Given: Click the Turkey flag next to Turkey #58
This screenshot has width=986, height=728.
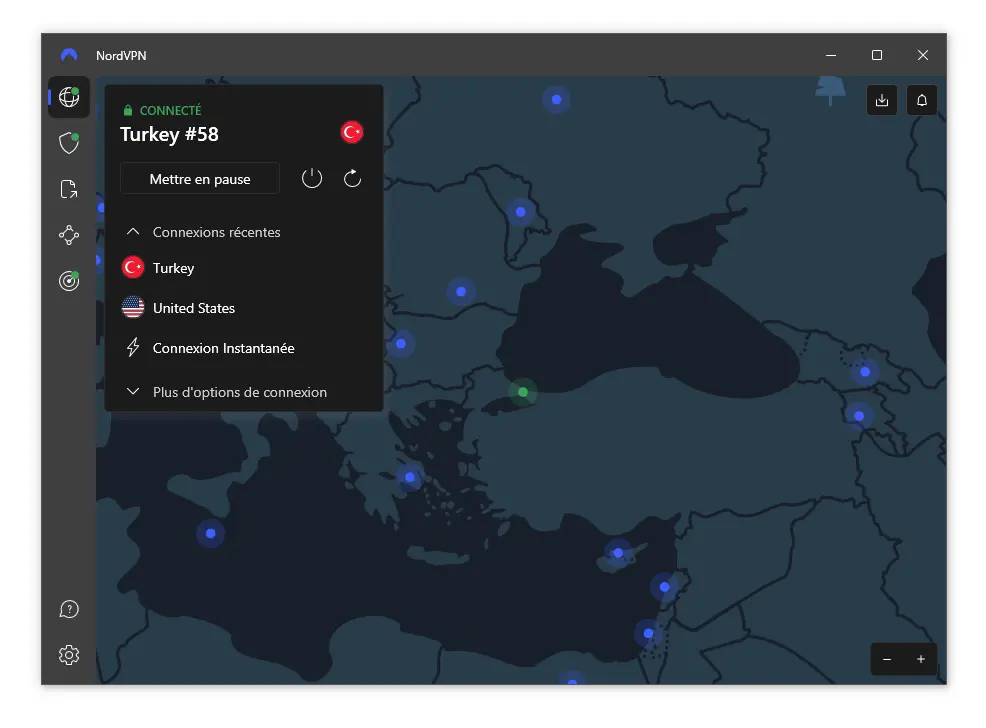Looking at the screenshot, I should click(352, 132).
